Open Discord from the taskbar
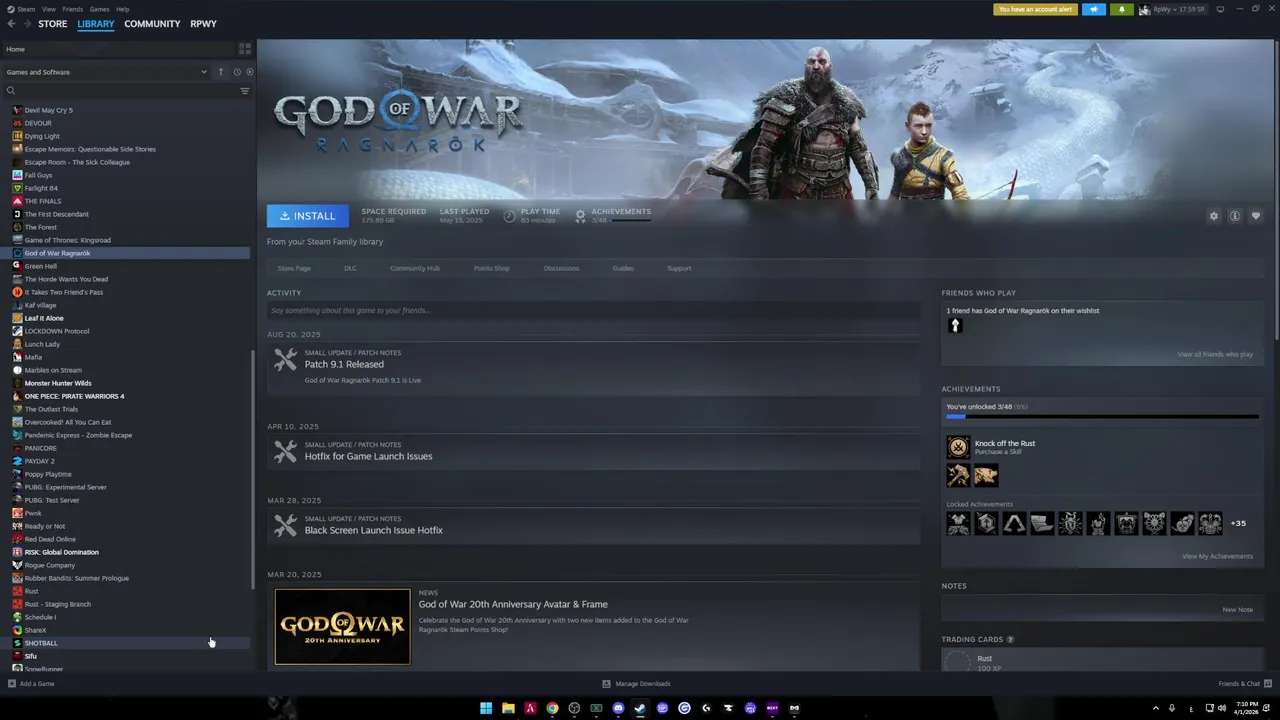 click(618, 708)
